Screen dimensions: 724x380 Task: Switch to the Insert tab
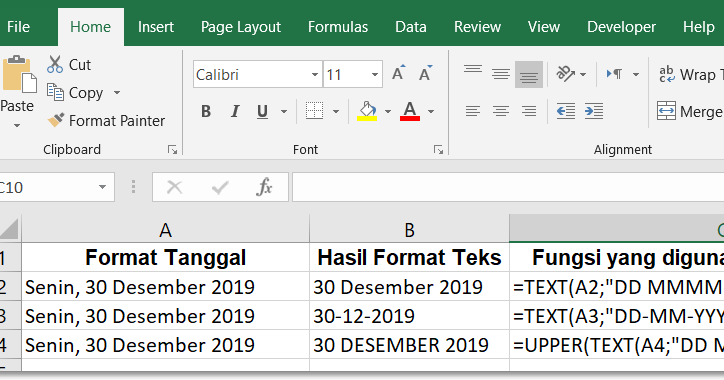pyautogui.click(x=156, y=27)
